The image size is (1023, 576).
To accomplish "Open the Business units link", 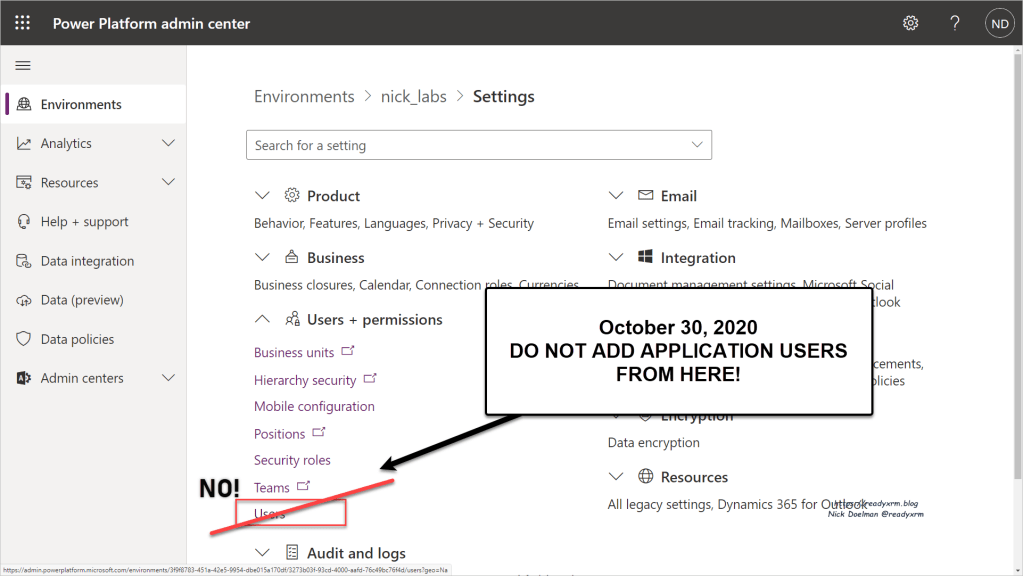I will tap(294, 352).
